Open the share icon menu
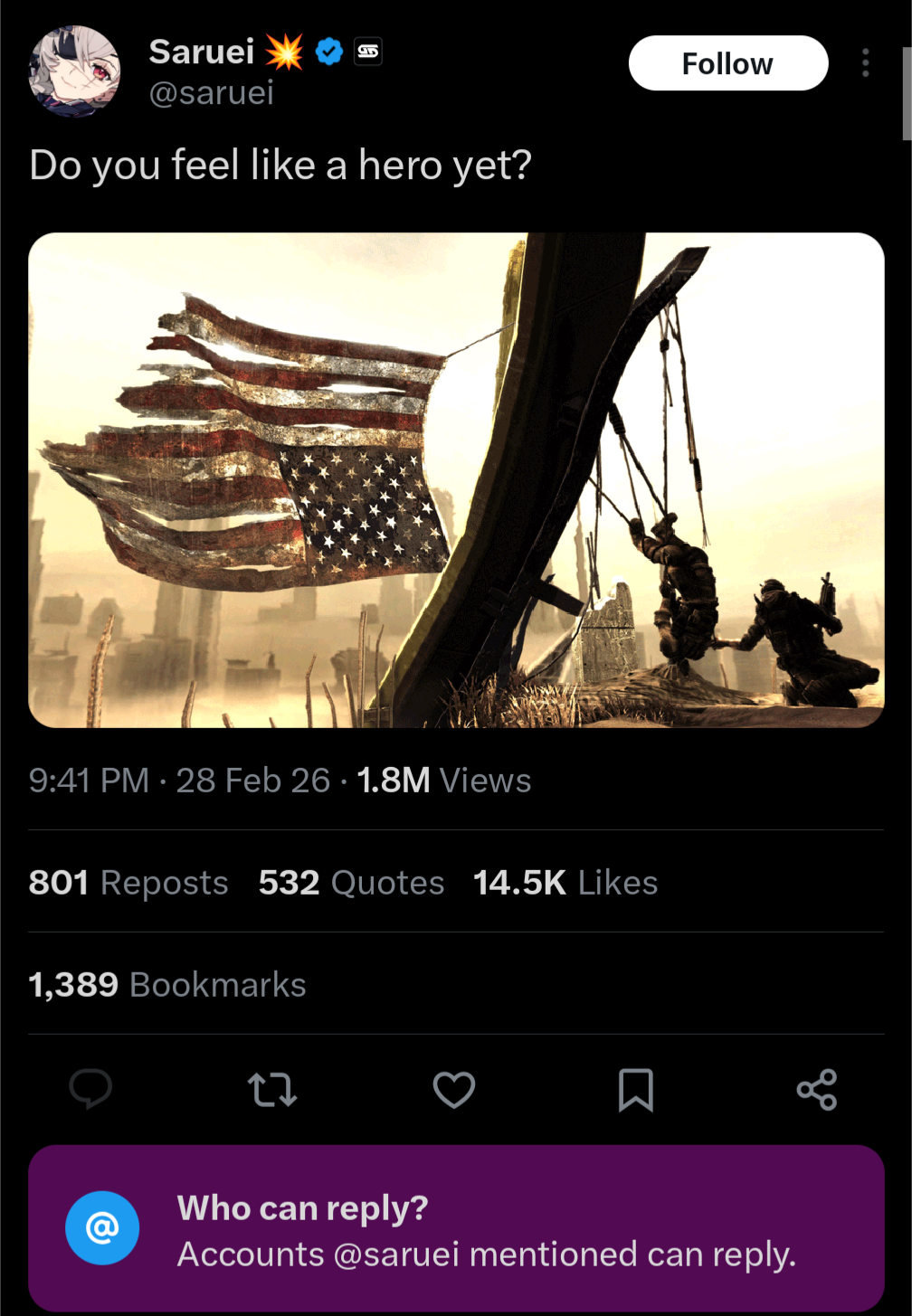The image size is (912, 1316). 817,1090
